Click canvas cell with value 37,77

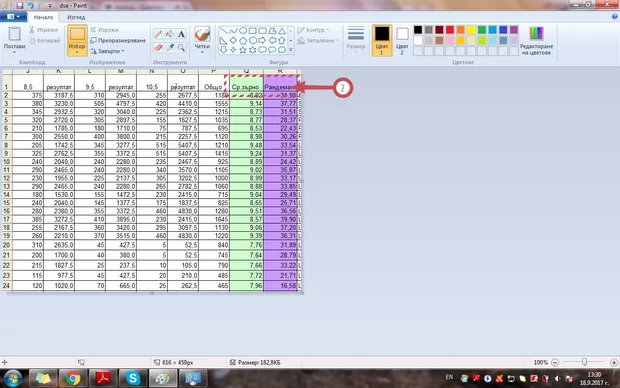(x=280, y=104)
